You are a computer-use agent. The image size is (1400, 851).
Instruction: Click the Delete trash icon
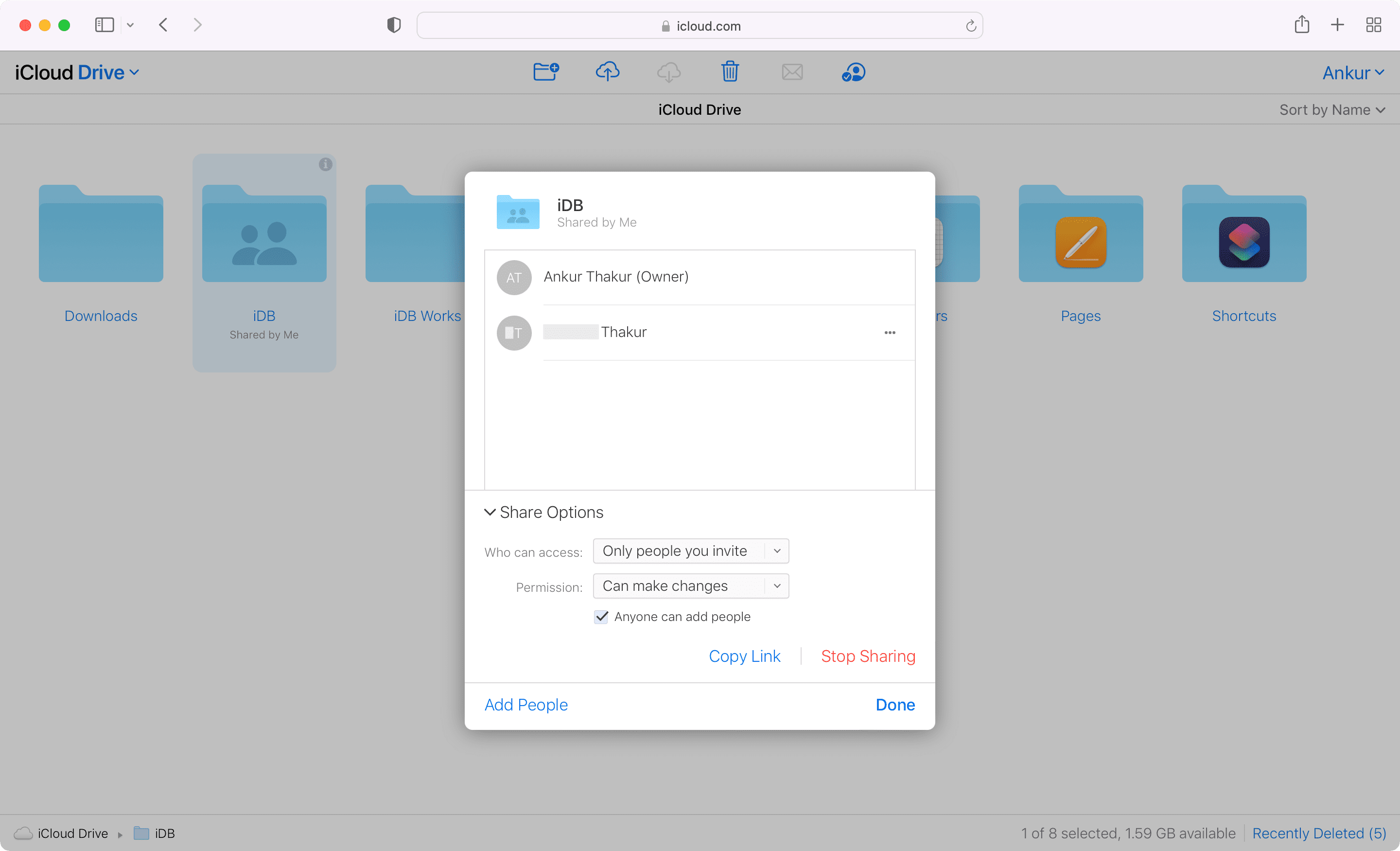730,72
